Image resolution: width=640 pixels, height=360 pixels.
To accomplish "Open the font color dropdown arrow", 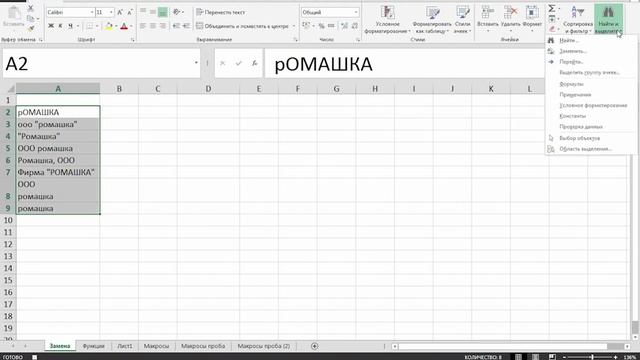I will (x=131, y=26).
